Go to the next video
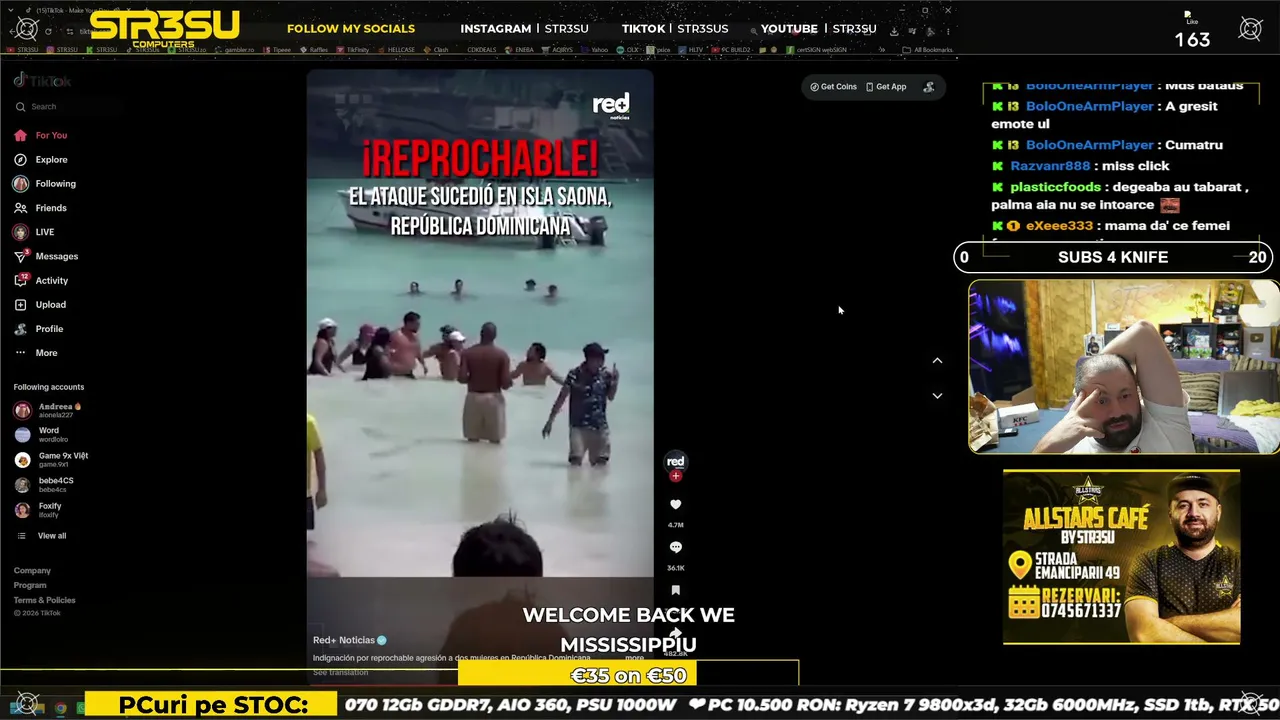The image size is (1280, 720). pos(937,396)
